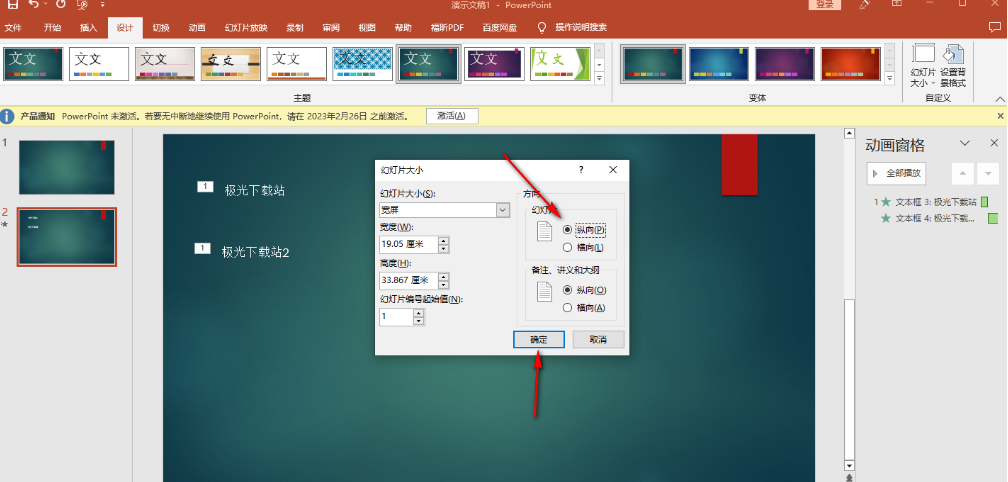Move animation up with the up arrow

(962, 174)
